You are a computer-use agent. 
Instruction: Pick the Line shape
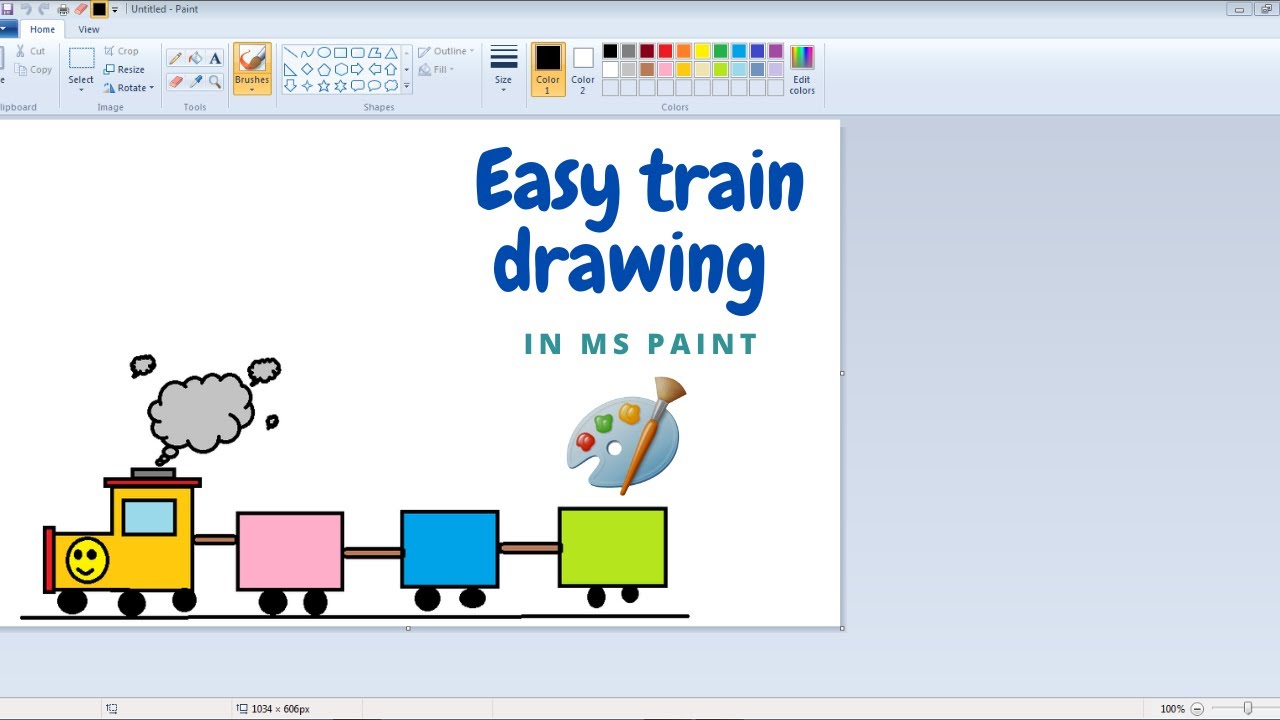point(290,53)
